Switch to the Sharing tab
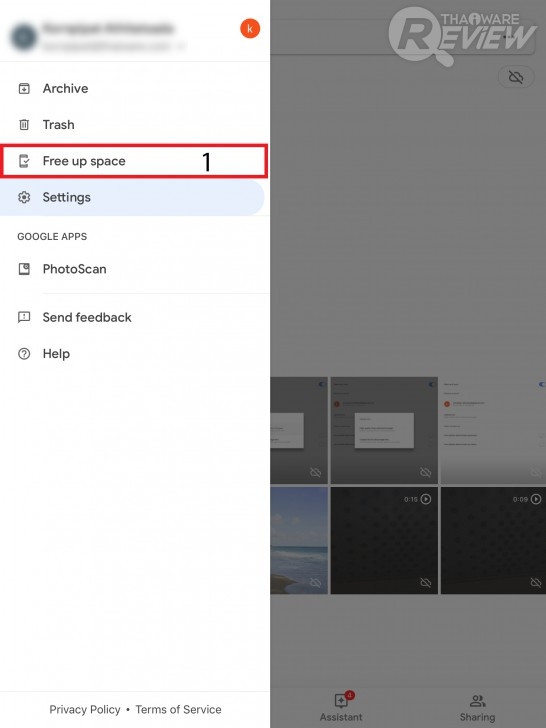This screenshot has width=546, height=728. [477, 708]
